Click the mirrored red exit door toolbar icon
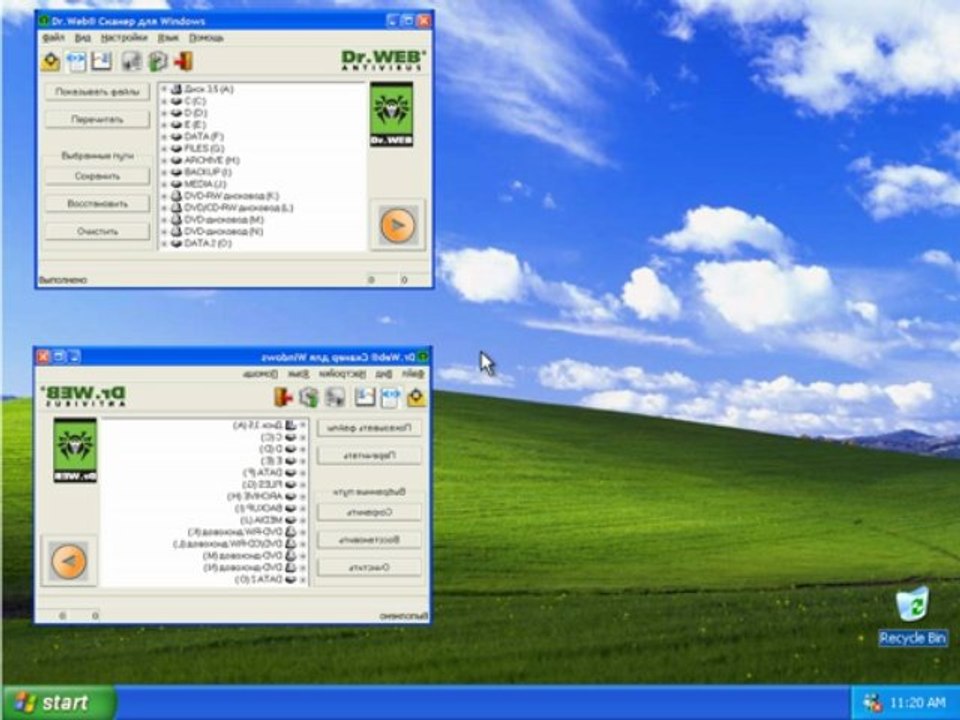The height and width of the screenshot is (720, 960). click(283, 397)
